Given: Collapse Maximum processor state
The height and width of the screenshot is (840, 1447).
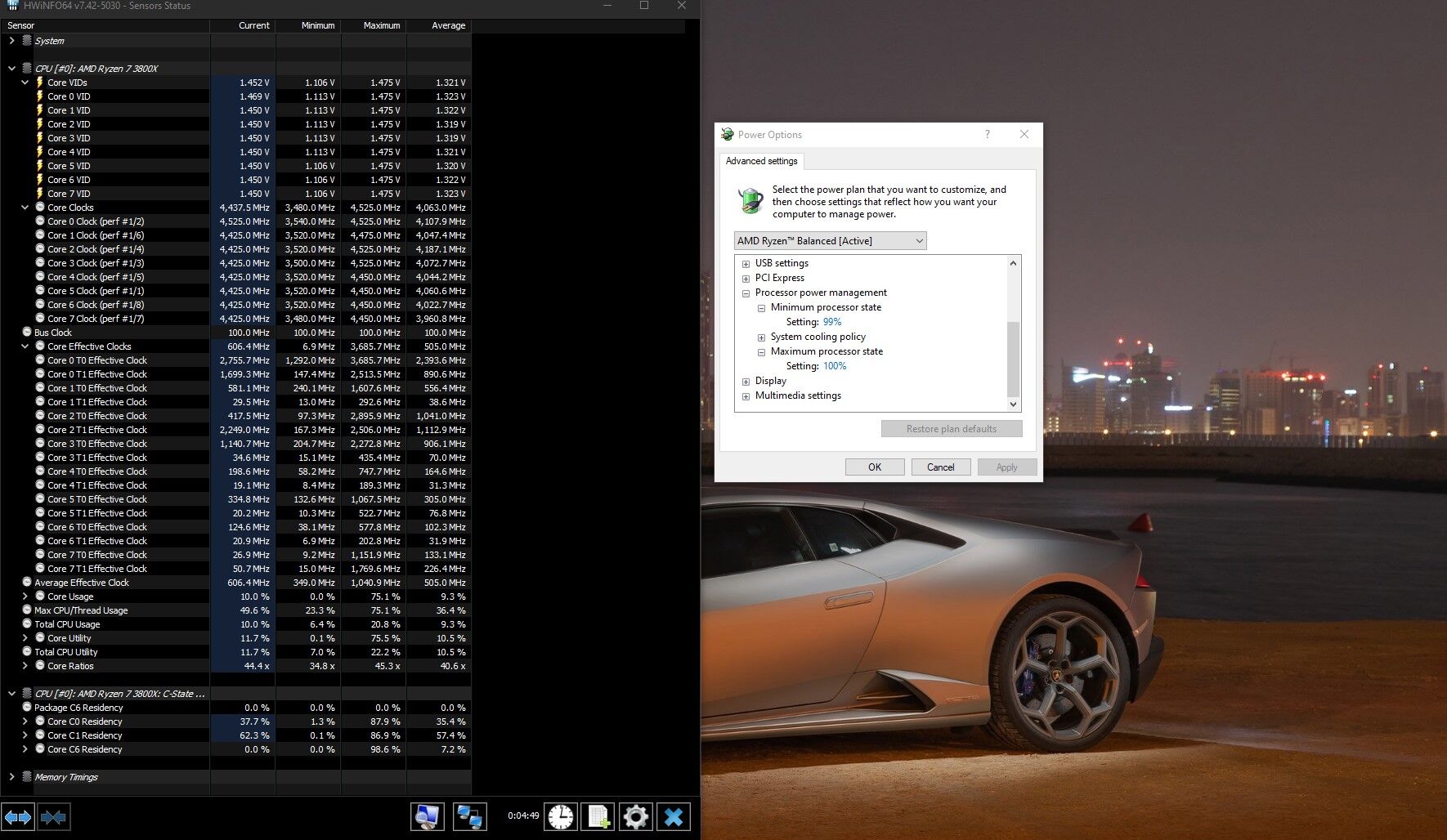Looking at the screenshot, I should pyautogui.click(x=761, y=352).
